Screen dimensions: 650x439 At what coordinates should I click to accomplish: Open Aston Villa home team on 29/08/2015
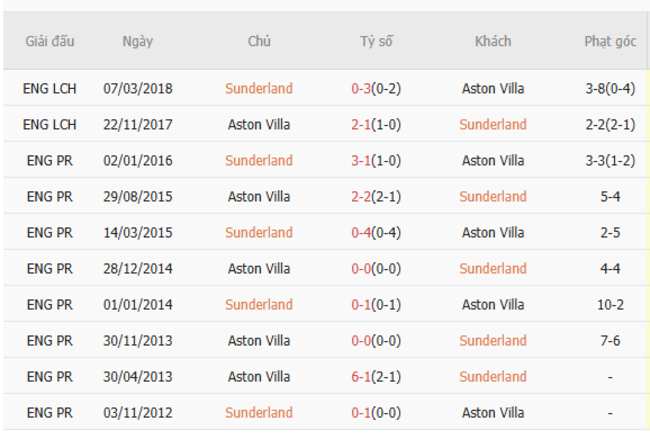[259, 196]
